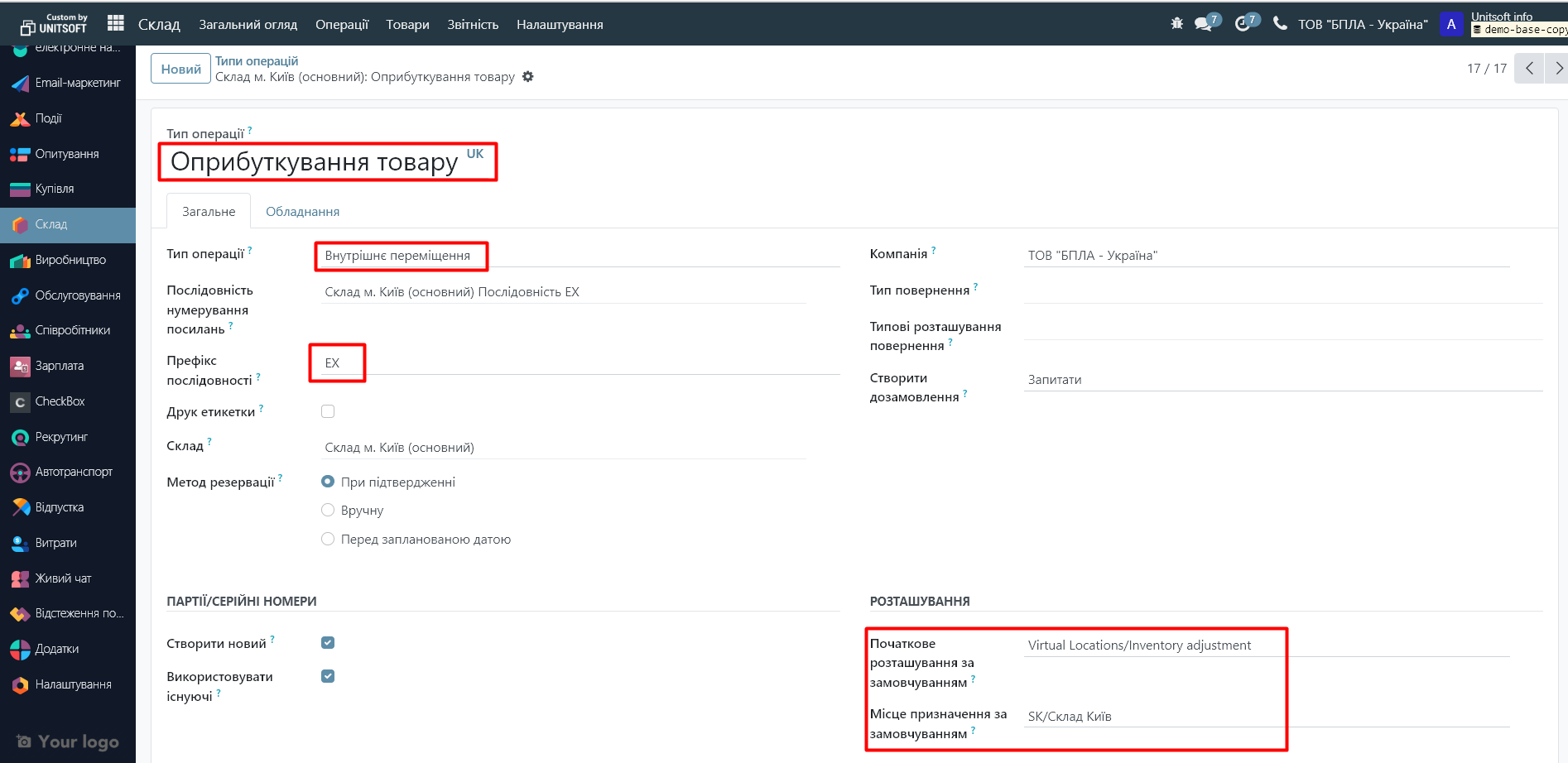Viewport: 1568px width, 763px height.
Task: Open the activities clock icon
Action: (1243, 24)
